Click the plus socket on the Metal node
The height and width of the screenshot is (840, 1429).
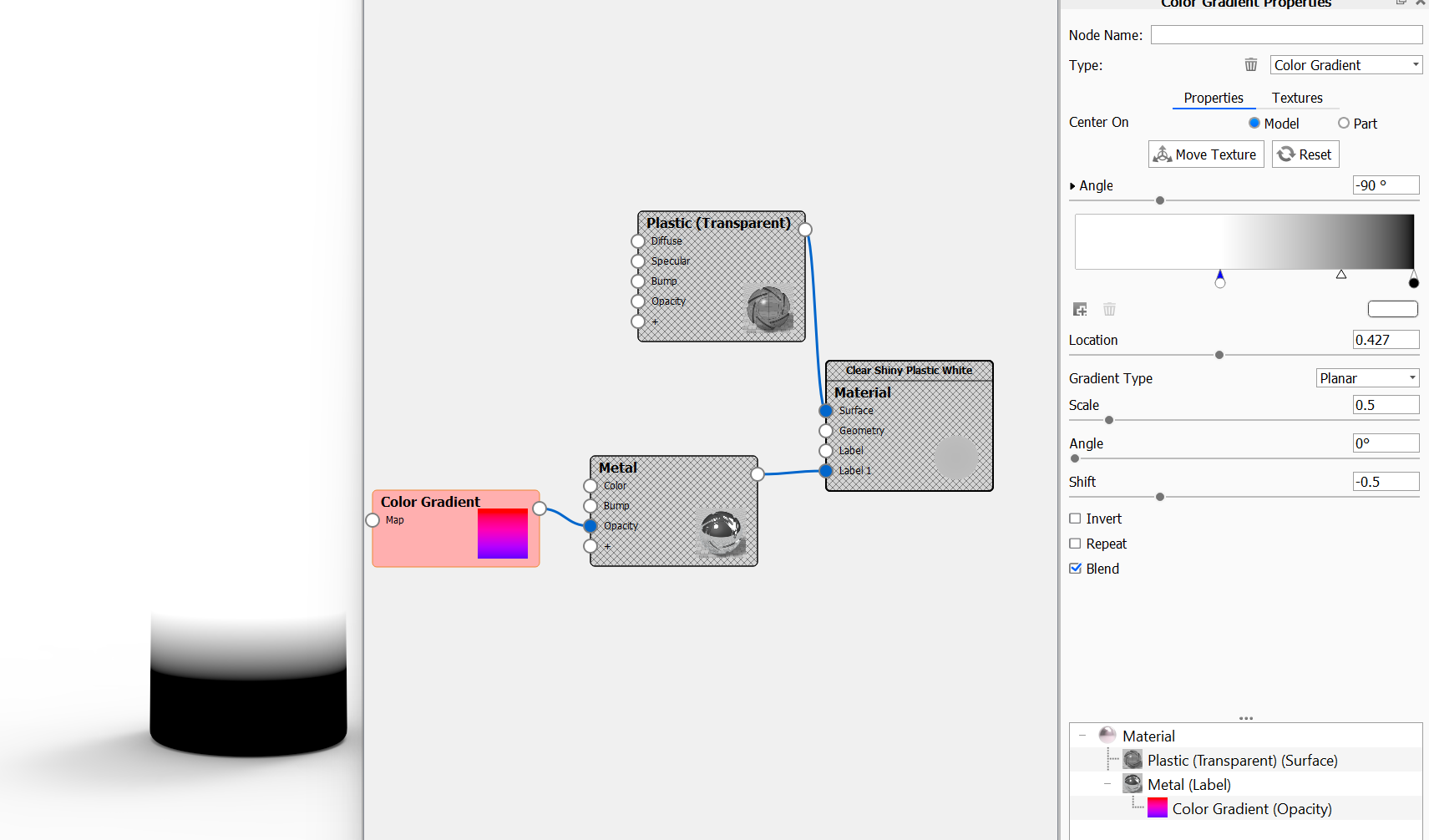[x=590, y=546]
